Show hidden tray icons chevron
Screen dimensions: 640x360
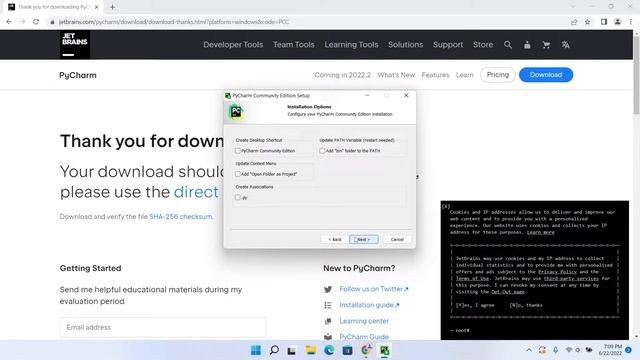(x=529, y=350)
